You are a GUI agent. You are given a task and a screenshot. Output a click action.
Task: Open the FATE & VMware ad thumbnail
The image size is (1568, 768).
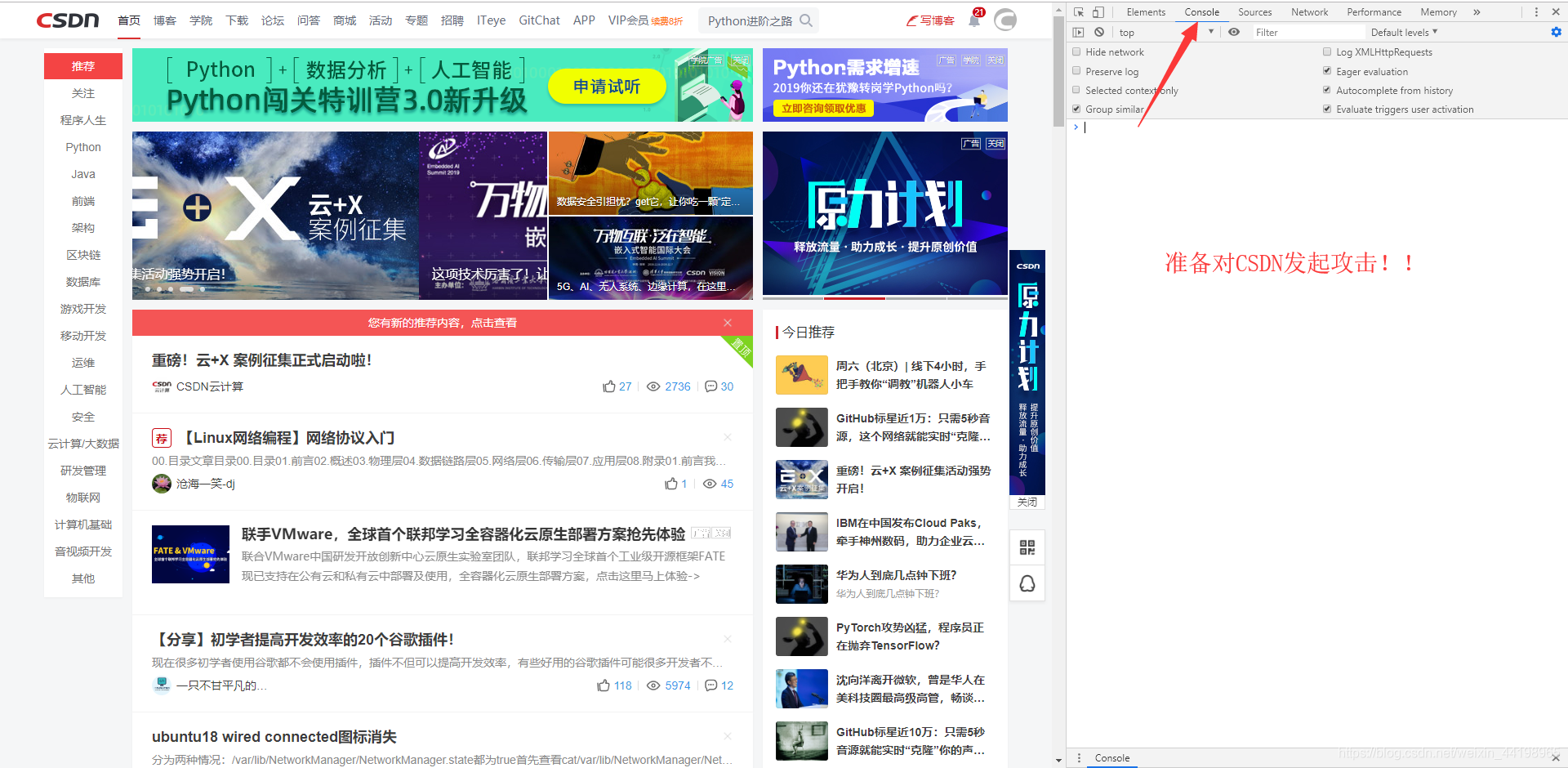coord(190,554)
